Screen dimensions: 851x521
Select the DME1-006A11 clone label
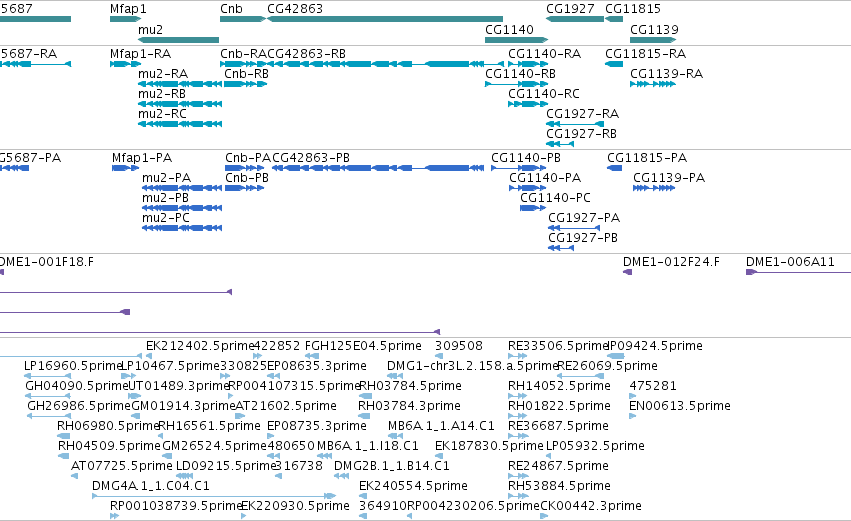790,262
